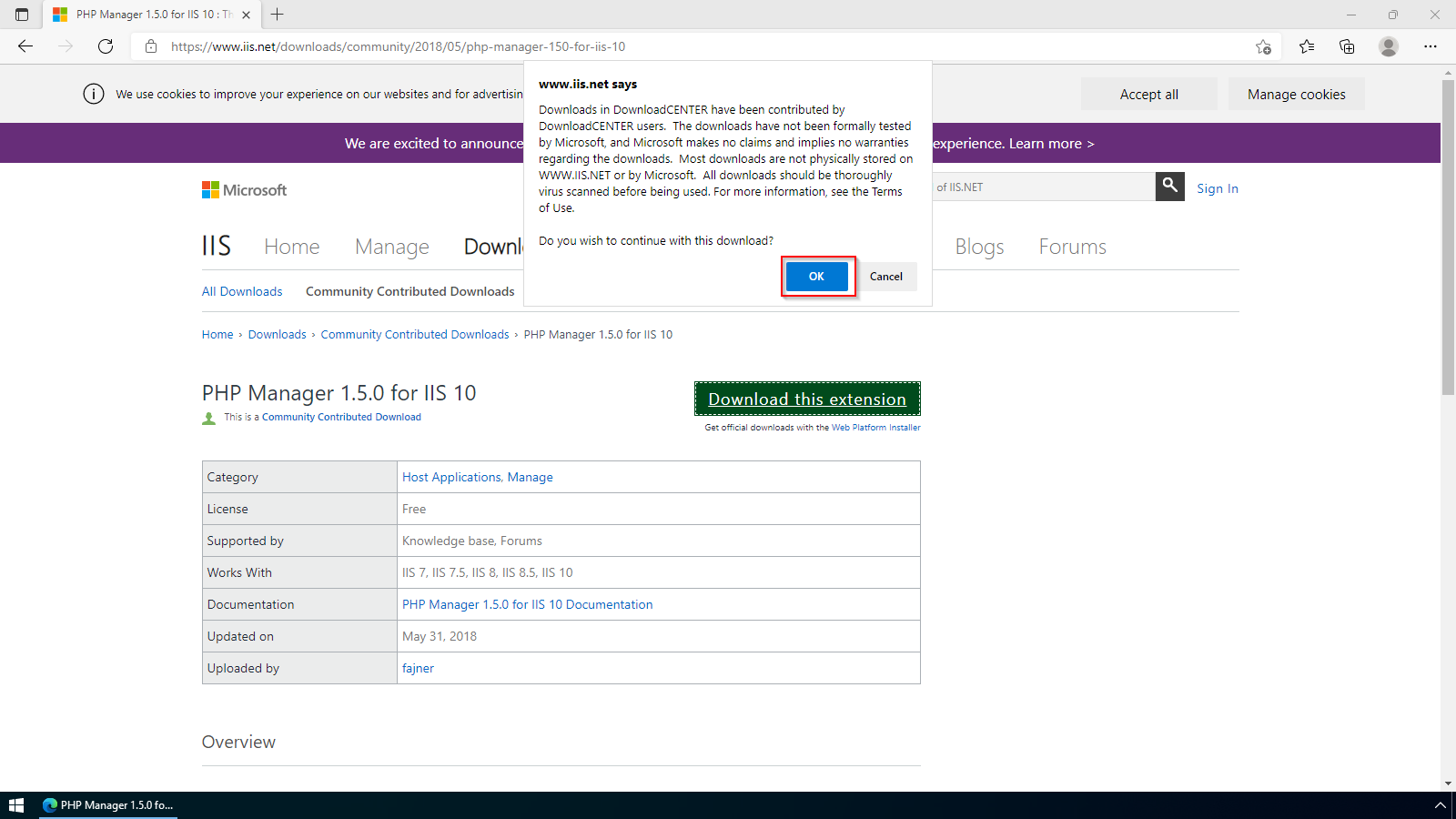Screen dimensions: 1456x819
Task: Open the Manage navigation item
Action: point(392,247)
